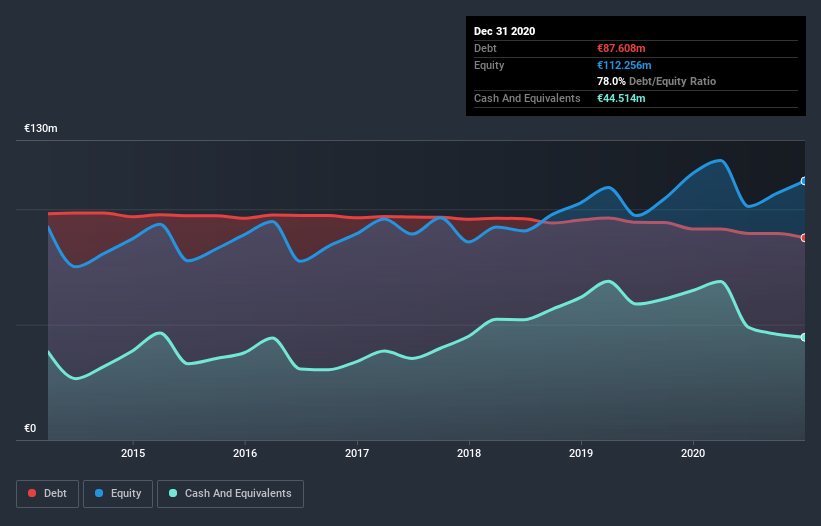821x526 pixels.
Task: Click the red Debt legend dot
Action: coord(32,493)
